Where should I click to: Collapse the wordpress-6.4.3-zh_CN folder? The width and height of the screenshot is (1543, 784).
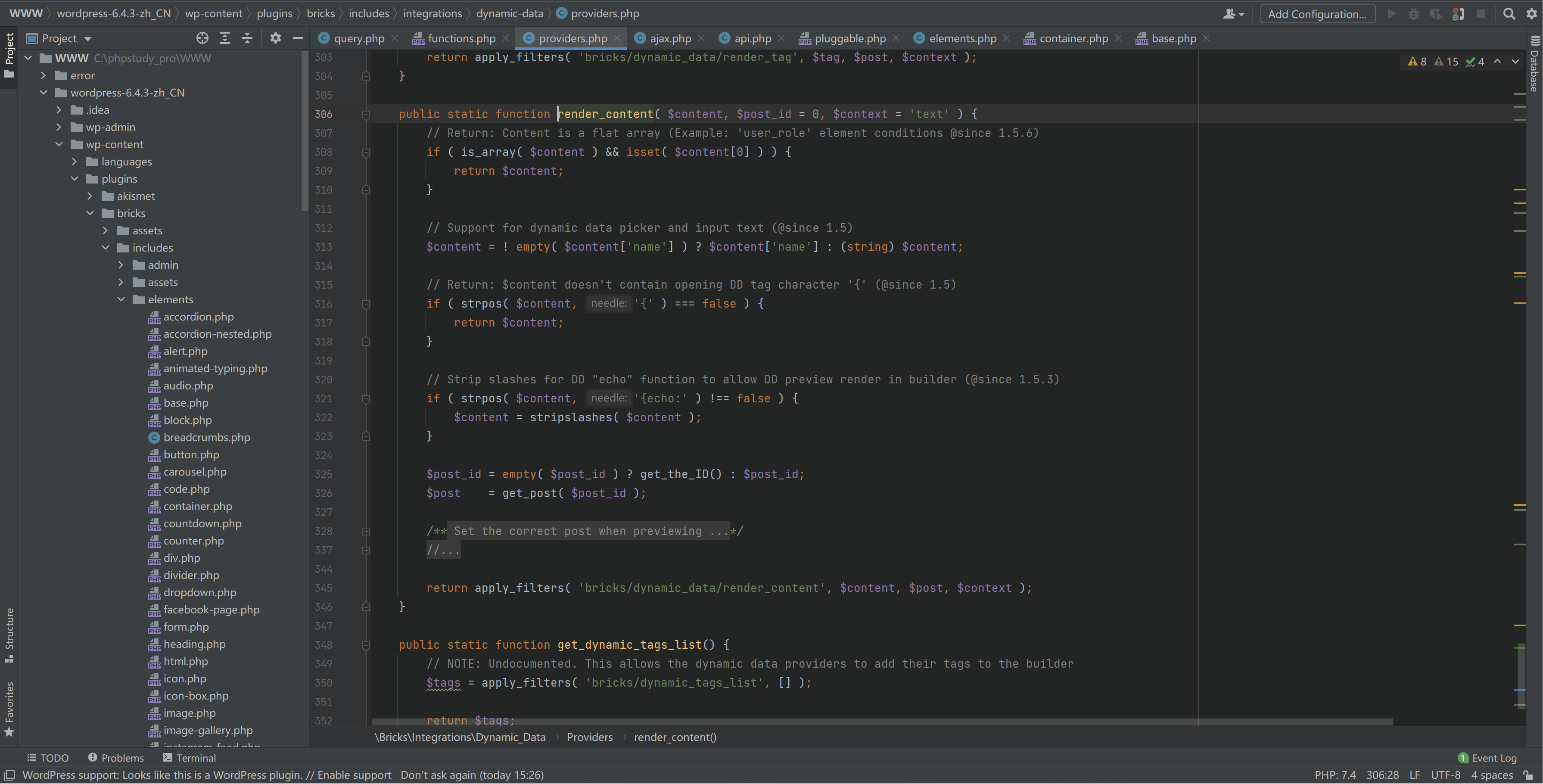coord(43,93)
